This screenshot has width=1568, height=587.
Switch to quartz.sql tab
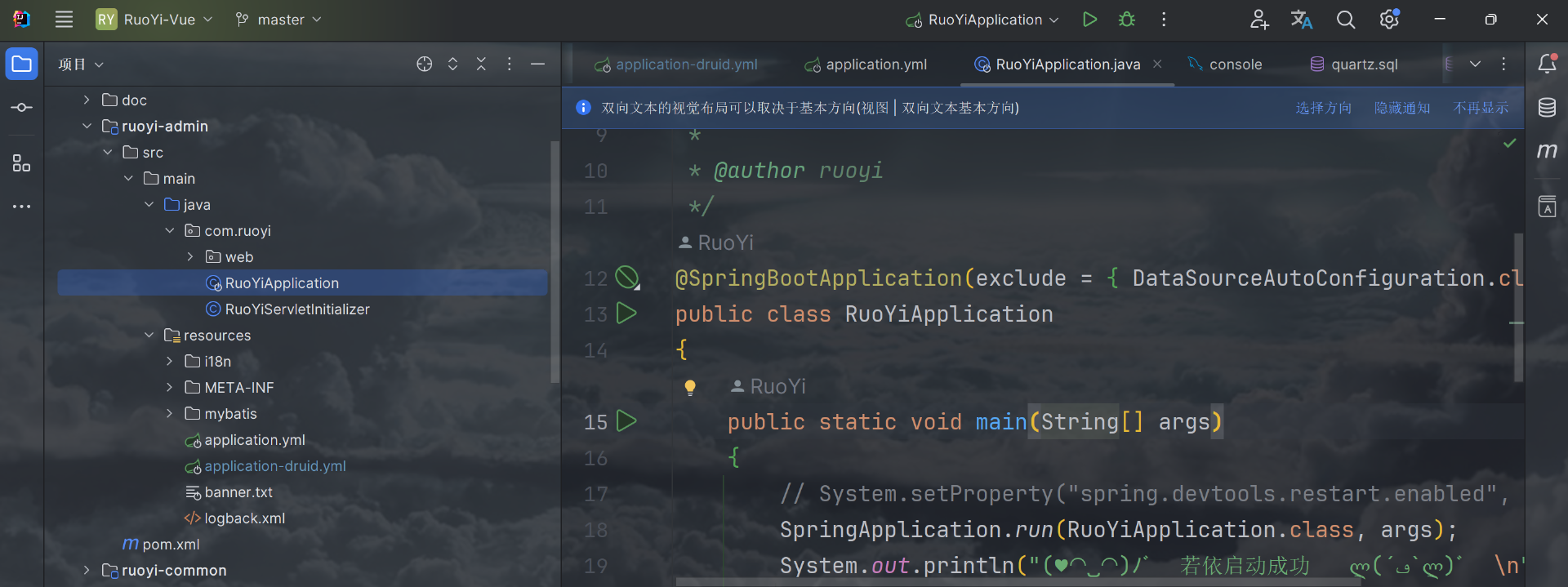pyautogui.click(x=1354, y=64)
